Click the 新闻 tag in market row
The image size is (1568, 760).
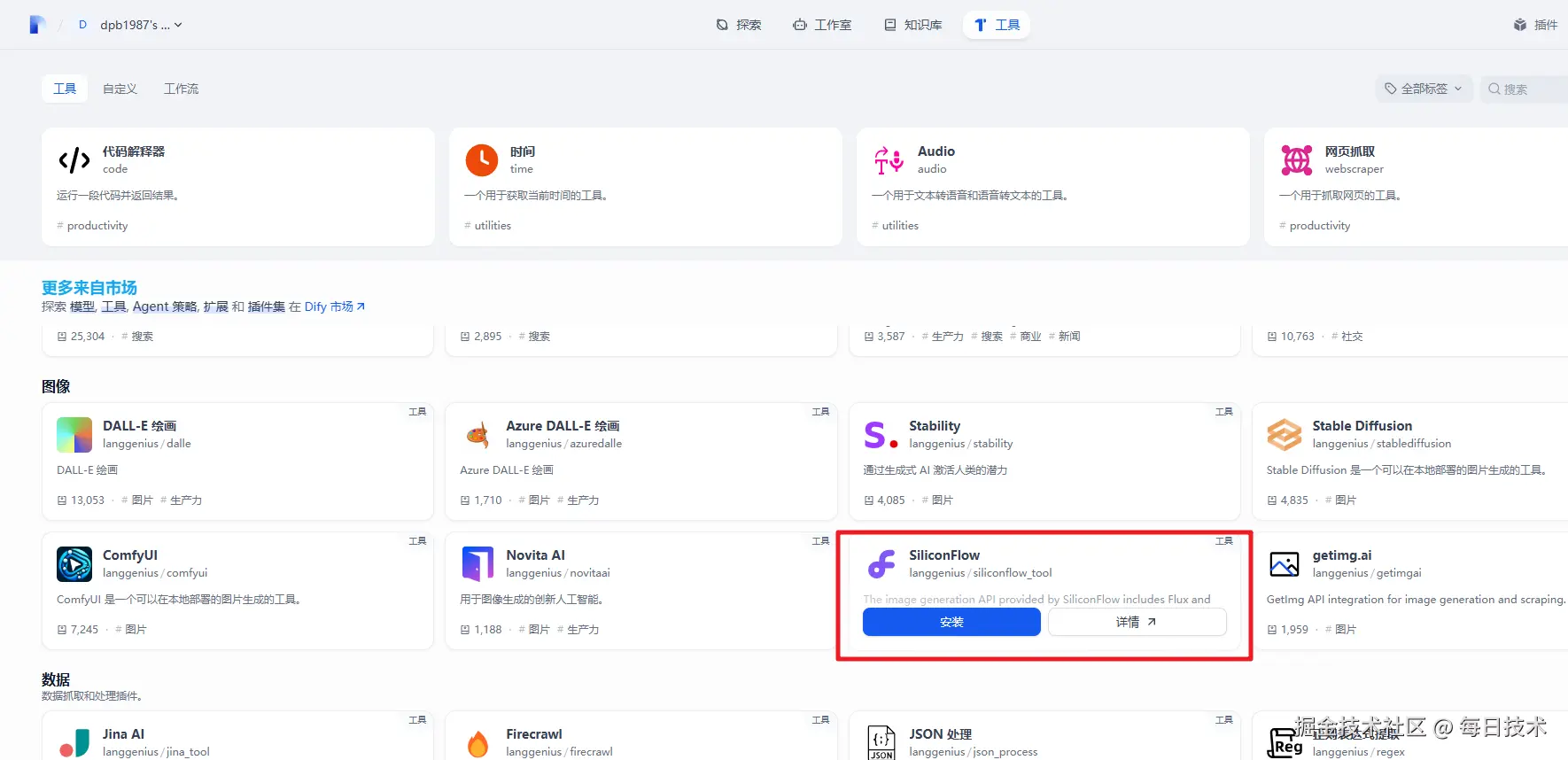click(1065, 337)
